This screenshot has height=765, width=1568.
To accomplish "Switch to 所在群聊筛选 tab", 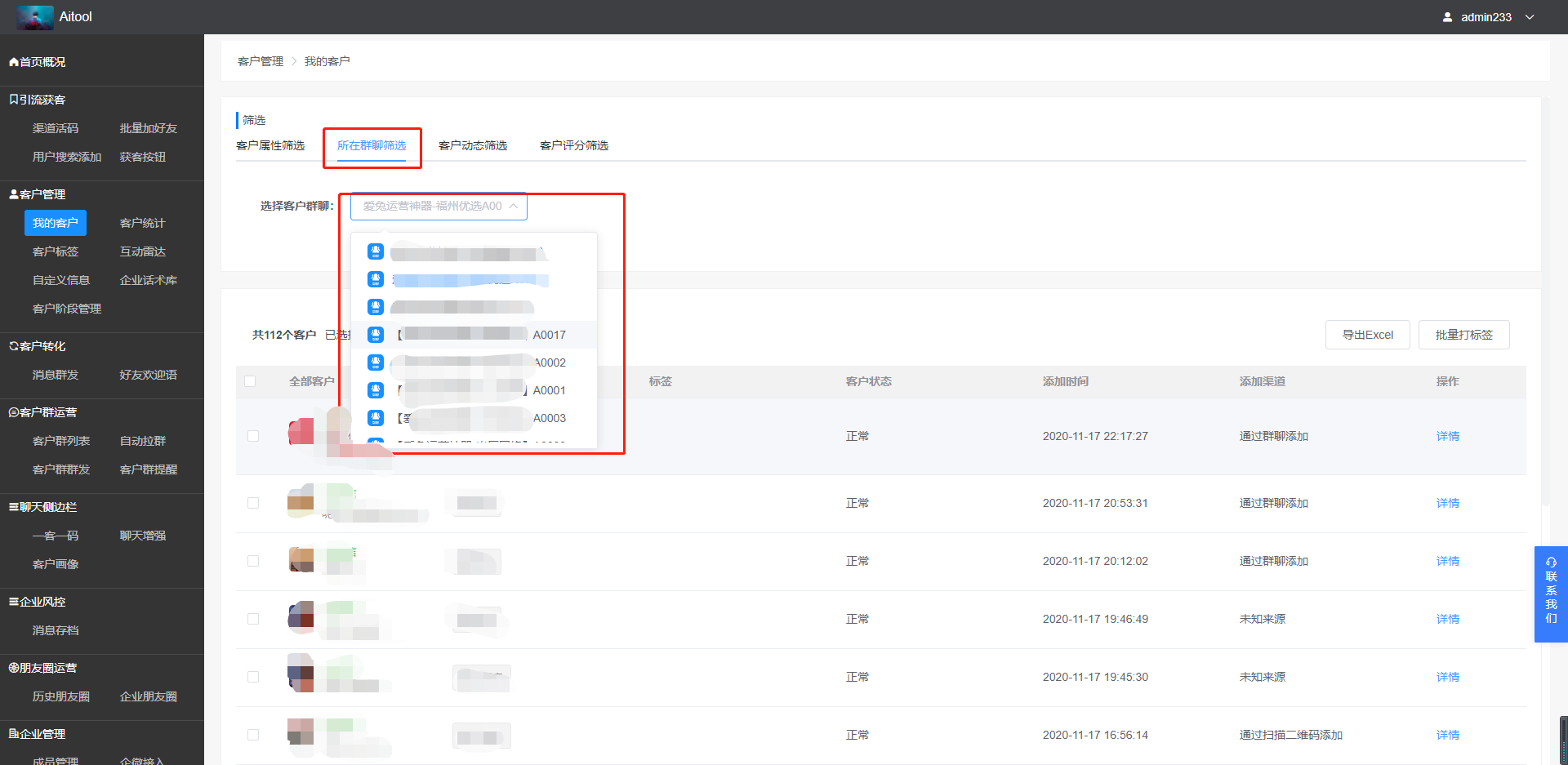I will (x=372, y=145).
